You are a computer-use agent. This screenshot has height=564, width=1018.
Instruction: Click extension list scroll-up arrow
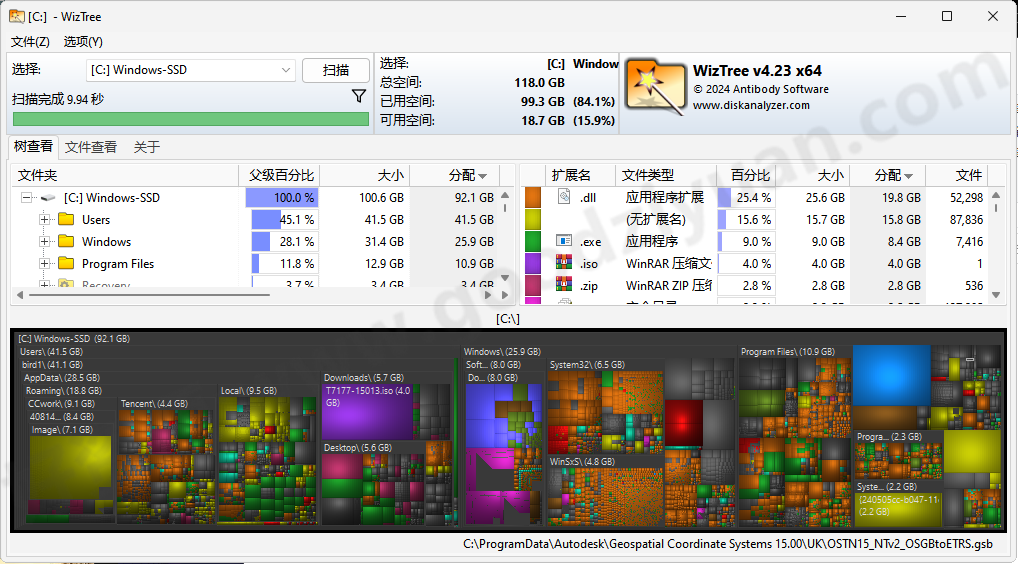(997, 195)
